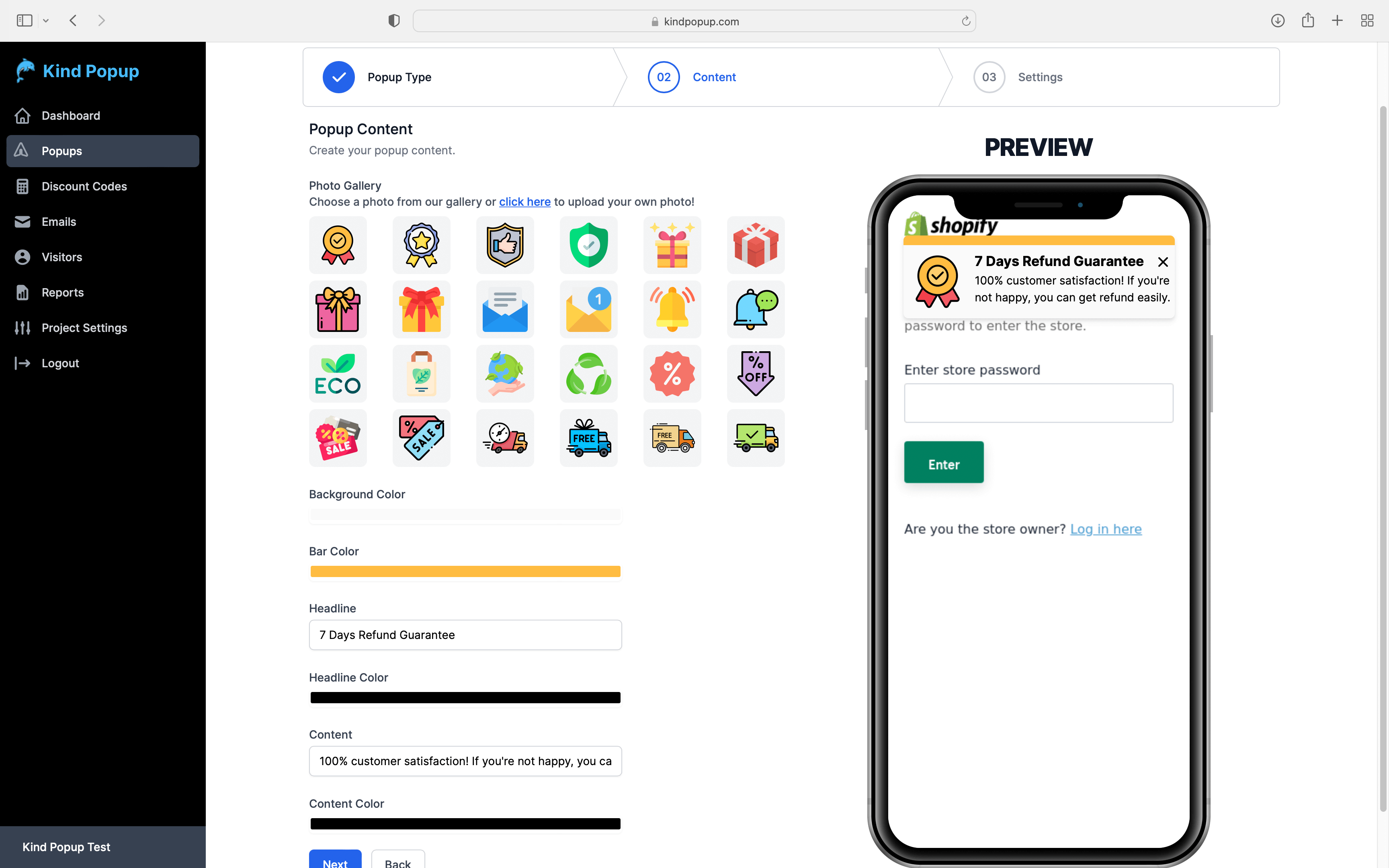Image resolution: width=1389 pixels, height=868 pixels.
Task: Select the green checkmark truck icon
Action: 755,438
